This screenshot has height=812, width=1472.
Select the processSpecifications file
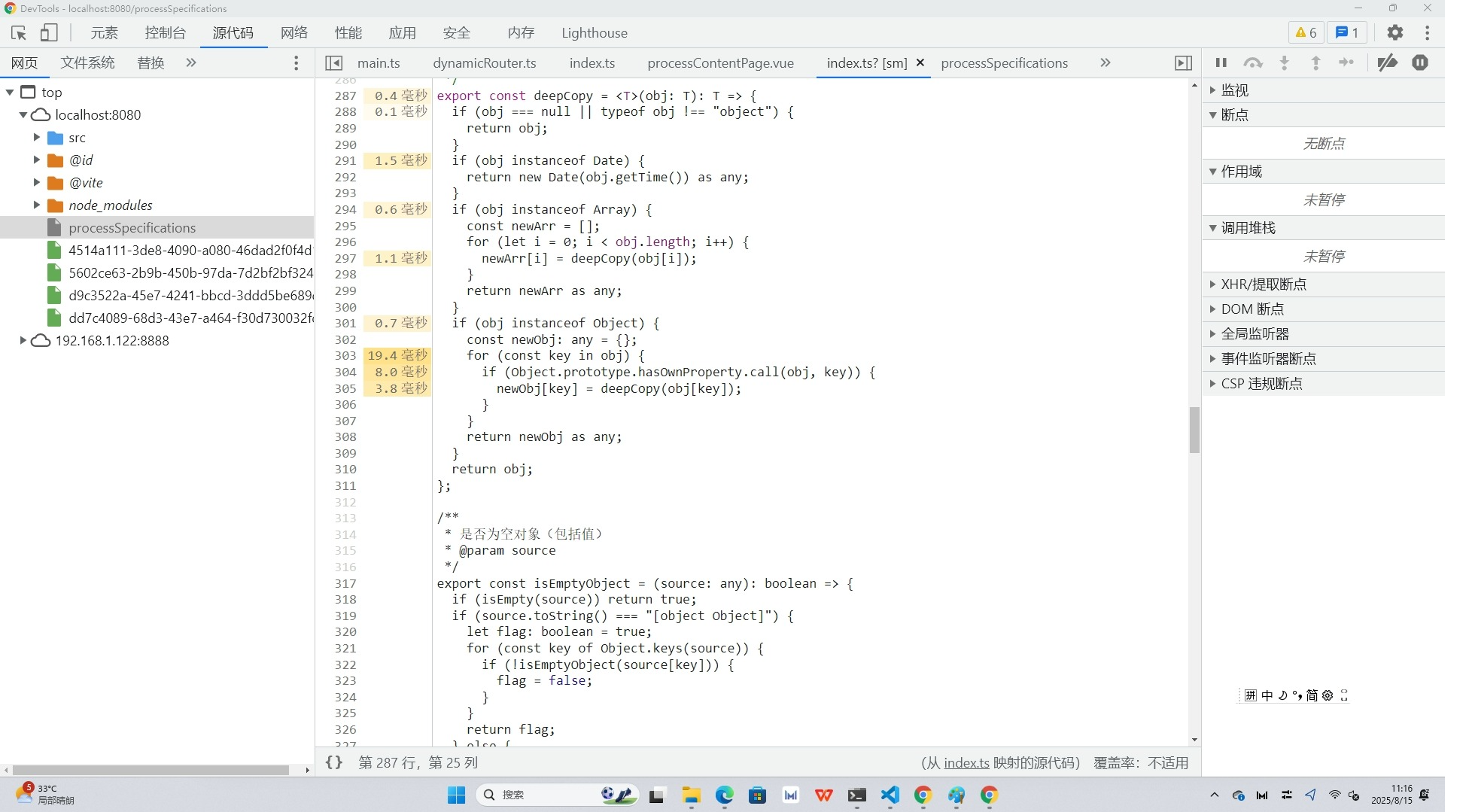point(157,228)
